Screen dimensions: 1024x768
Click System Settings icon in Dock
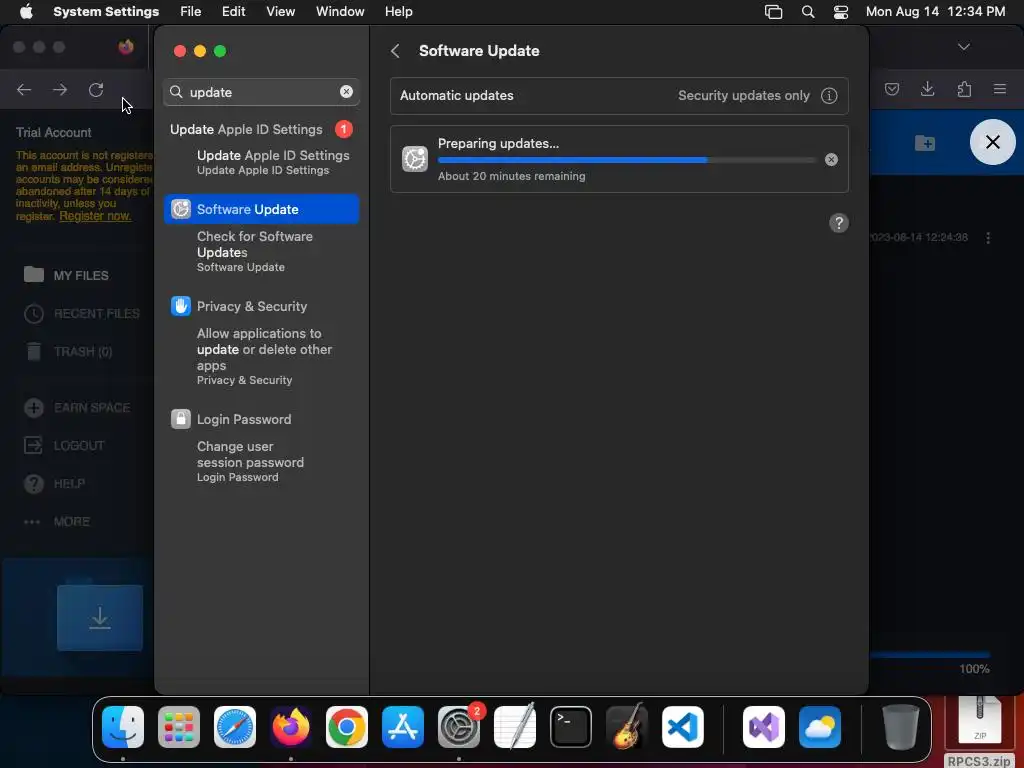pyautogui.click(x=458, y=726)
